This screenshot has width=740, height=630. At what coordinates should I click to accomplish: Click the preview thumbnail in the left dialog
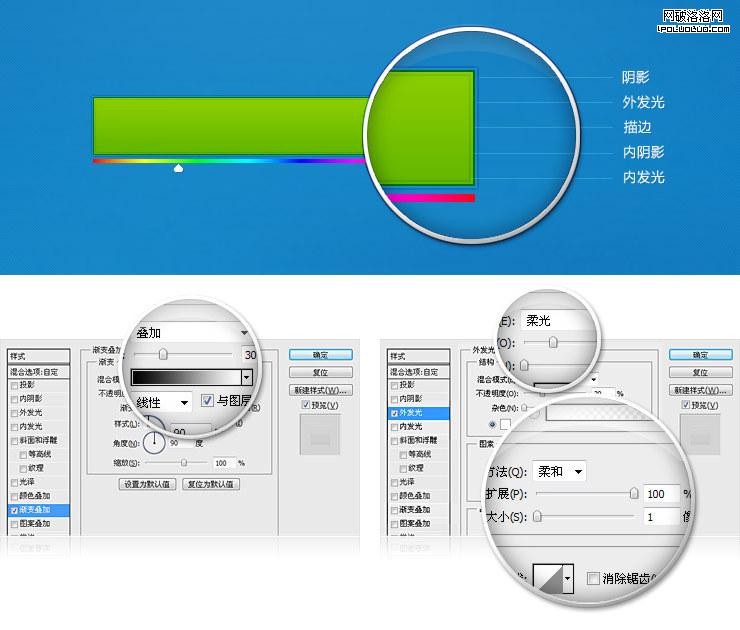click(x=320, y=435)
